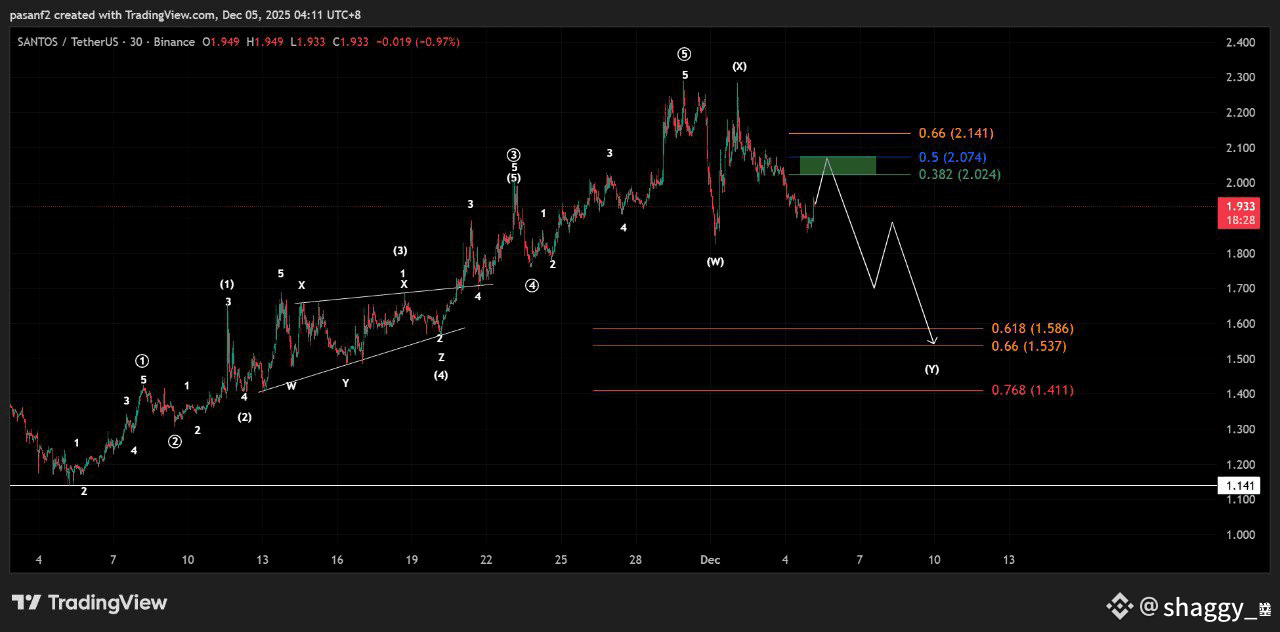This screenshot has width=1280, height=632.
Task: Click the Z wave label
Action: pos(441,357)
